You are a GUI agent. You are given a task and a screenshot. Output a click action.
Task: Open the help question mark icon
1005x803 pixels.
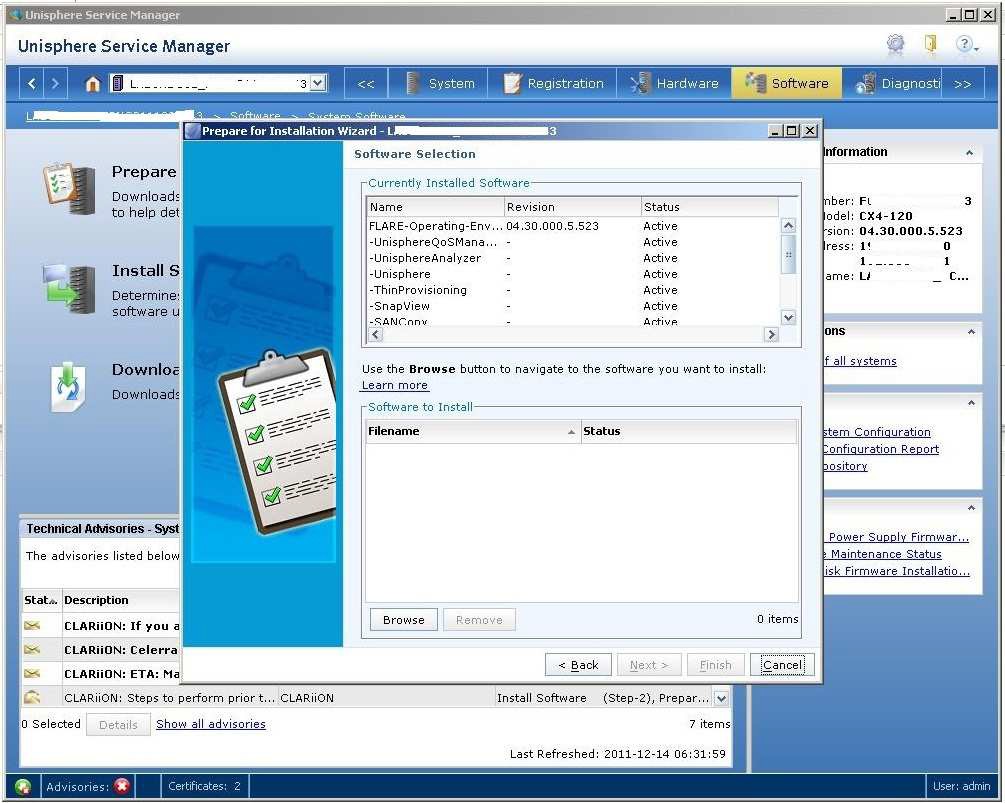965,44
